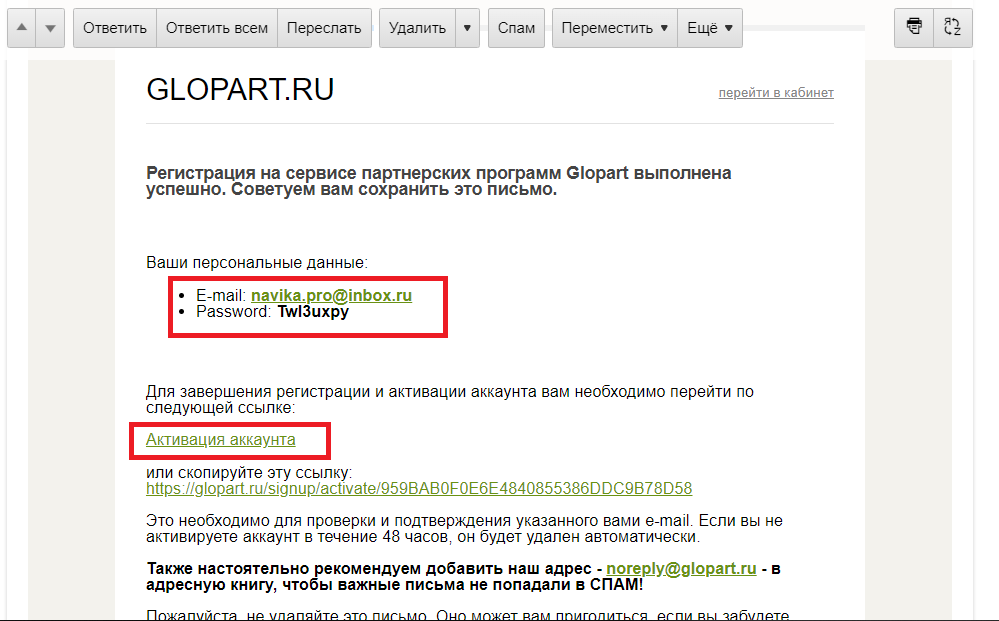Expand the Переместить dropdown

(x=615, y=28)
